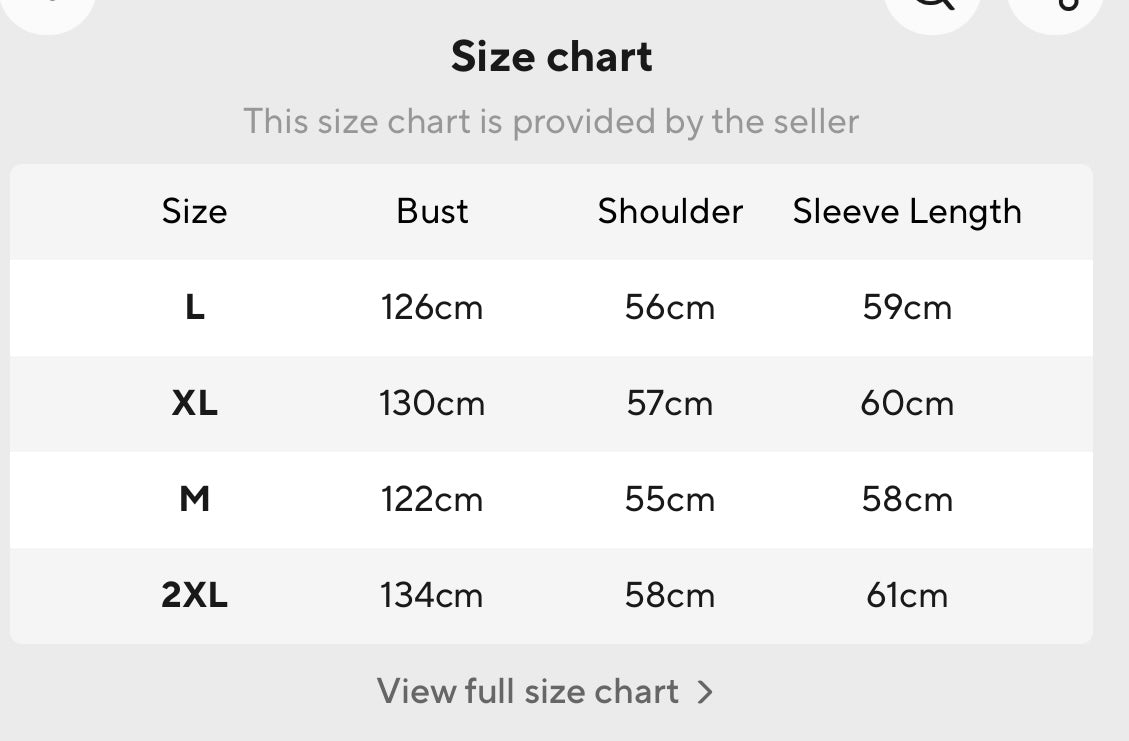The image size is (1129, 741).
Task: Select the XL size row label
Action: pos(194,404)
